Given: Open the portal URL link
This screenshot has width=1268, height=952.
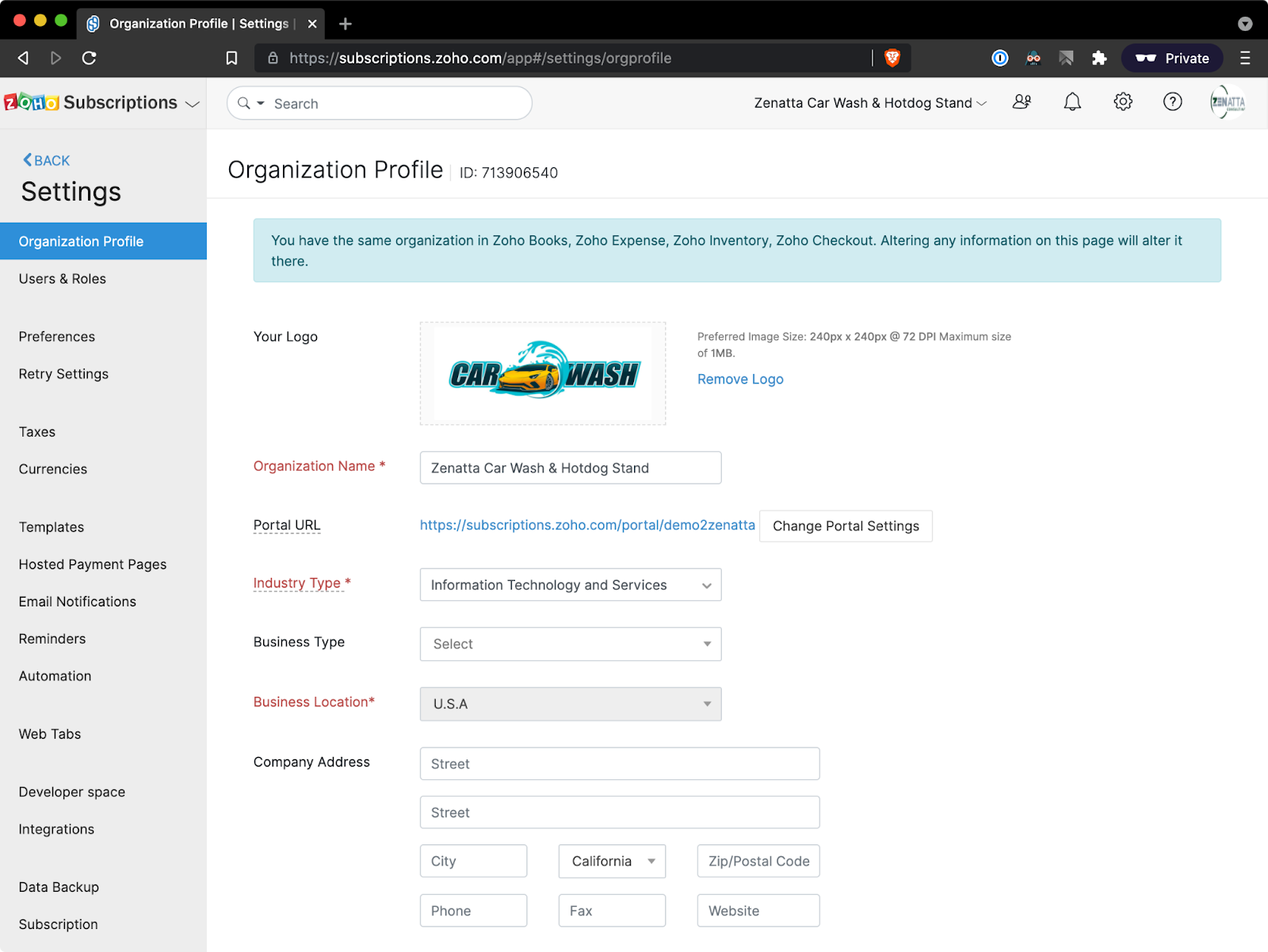Looking at the screenshot, I should pos(587,525).
